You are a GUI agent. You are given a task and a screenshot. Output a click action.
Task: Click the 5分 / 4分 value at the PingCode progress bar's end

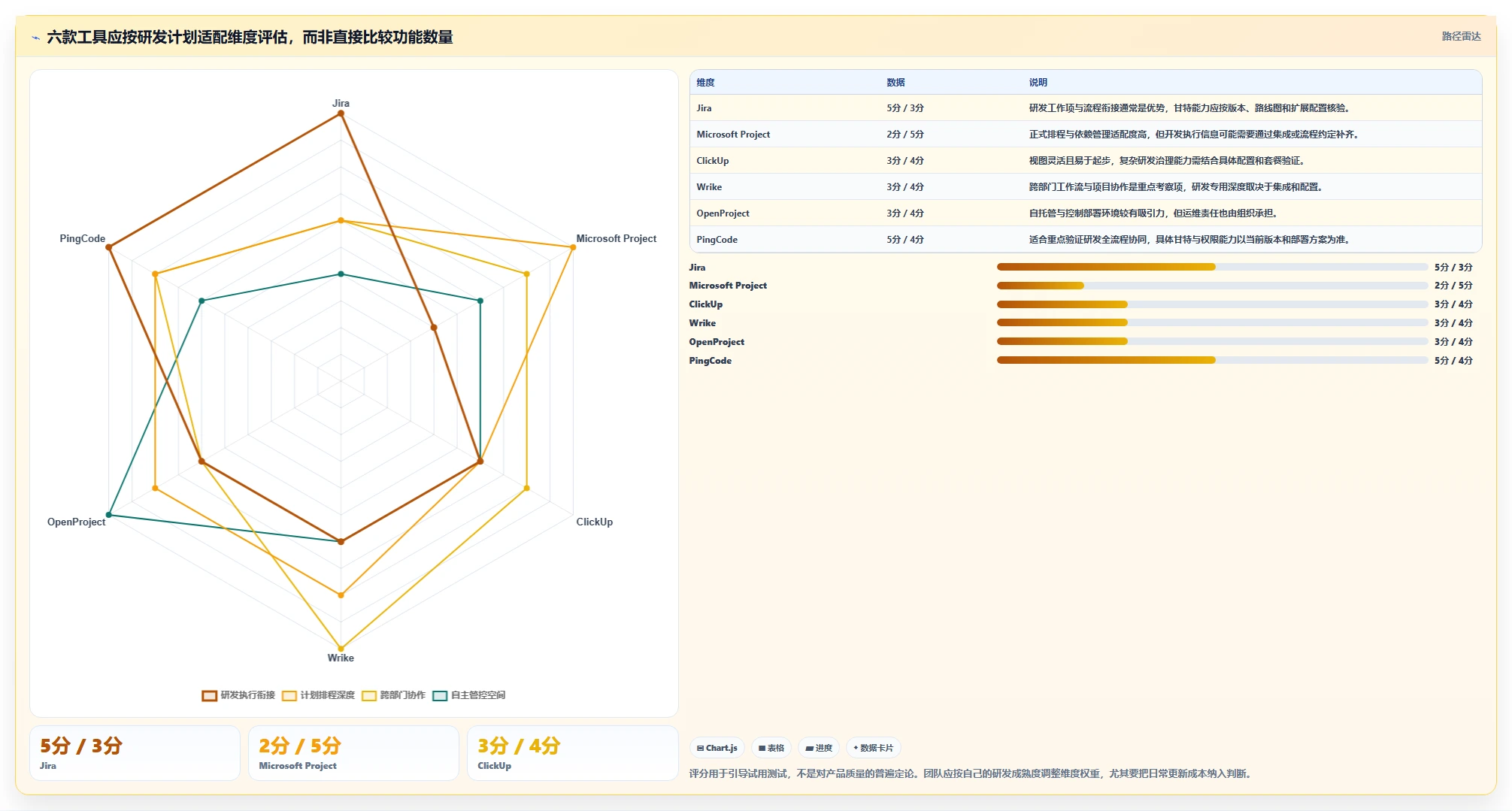pyautogui.click(x=1453, y=361)
